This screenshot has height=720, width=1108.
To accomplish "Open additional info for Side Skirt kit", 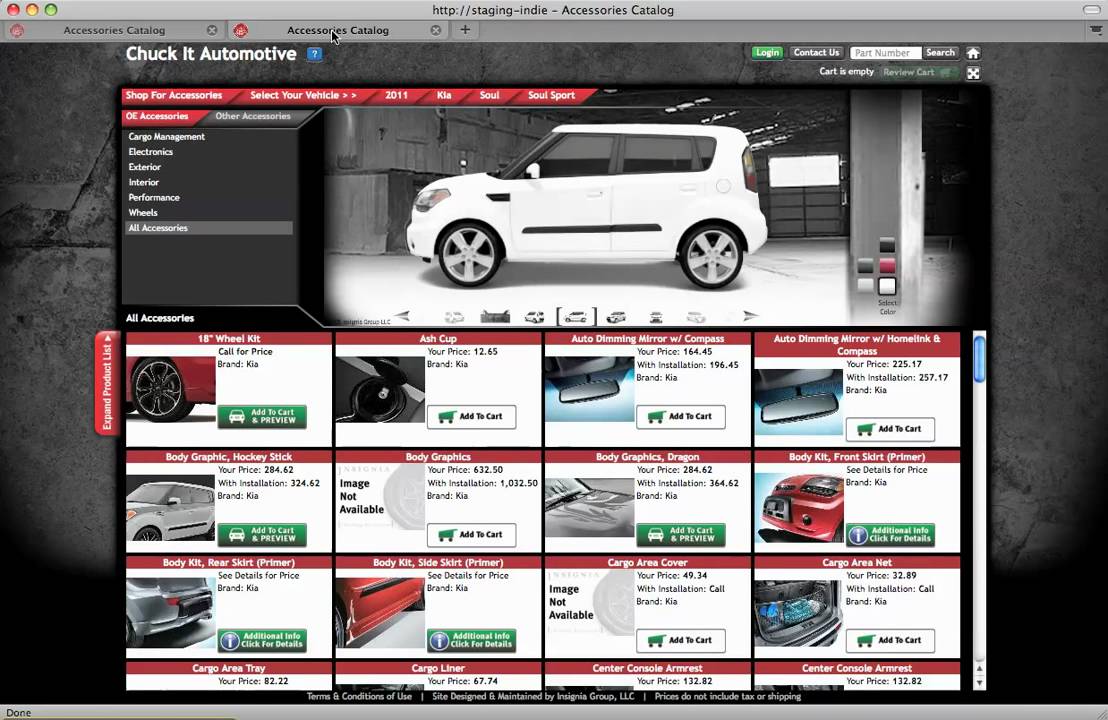I will pos(471,641).
